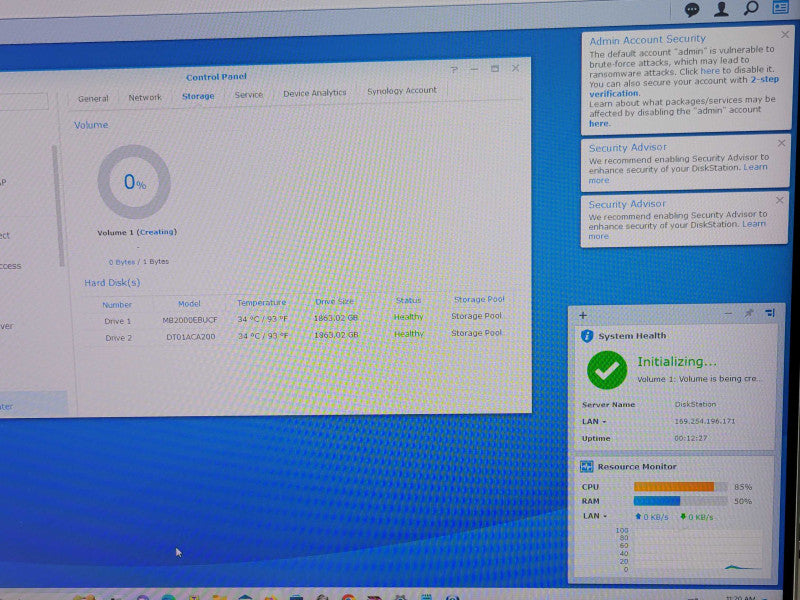
Task: Click the Resource Monitor widget icon
Action: (x=586, y=466)
